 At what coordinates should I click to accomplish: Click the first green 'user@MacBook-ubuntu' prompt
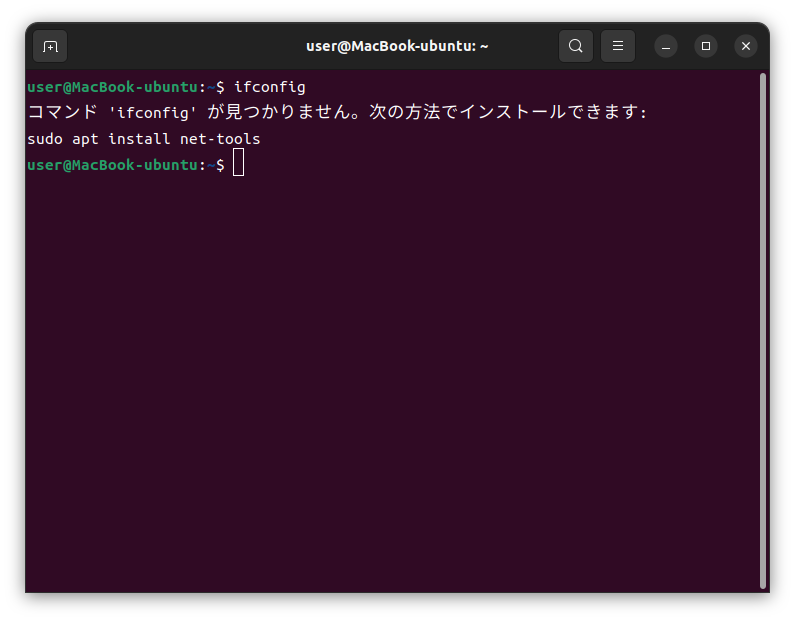(113, 87)
